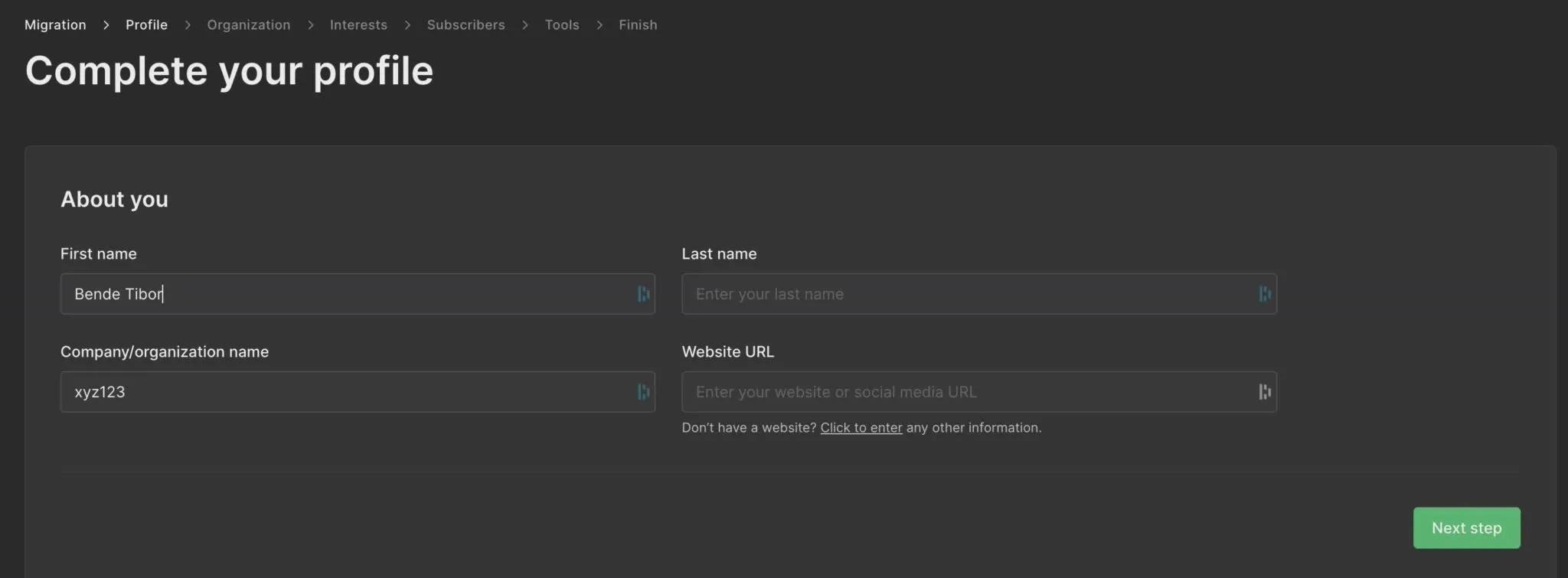Focus the Website URL input field
Screen dimensions: 1568x578
tap(965, 392)
